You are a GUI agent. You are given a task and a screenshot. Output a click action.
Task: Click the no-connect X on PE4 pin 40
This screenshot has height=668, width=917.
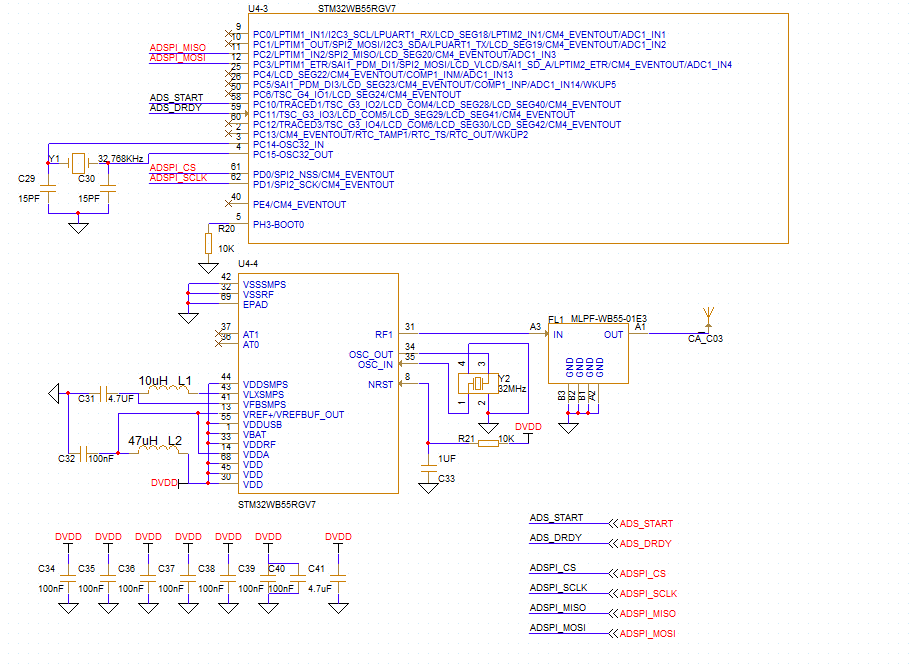tap(228, 204)
